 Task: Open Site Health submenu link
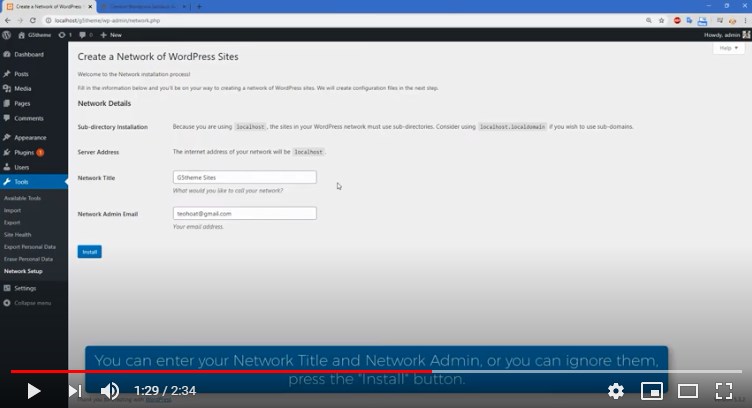[17, 234]
